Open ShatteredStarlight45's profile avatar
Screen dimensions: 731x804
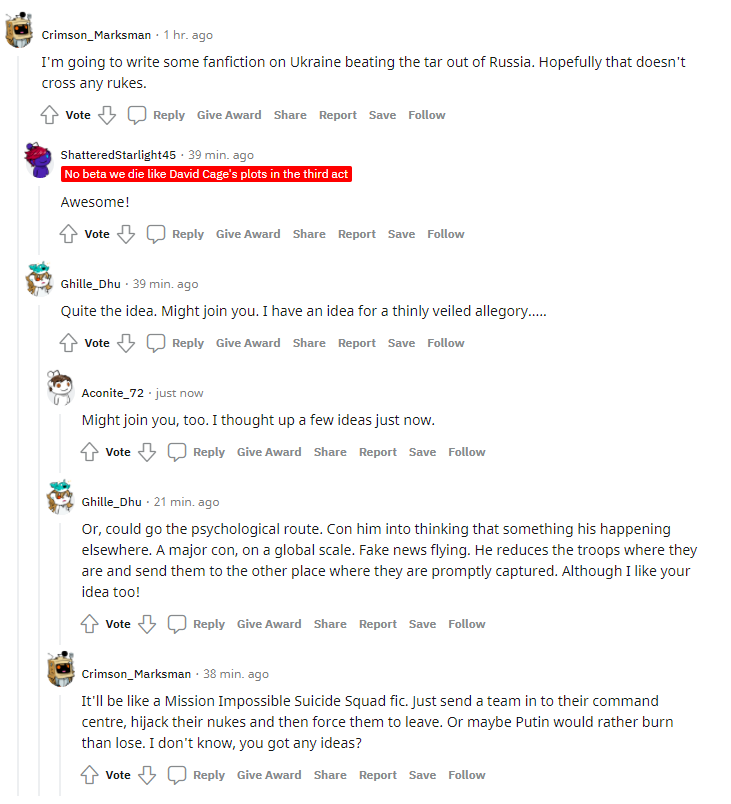coord(41,160)
